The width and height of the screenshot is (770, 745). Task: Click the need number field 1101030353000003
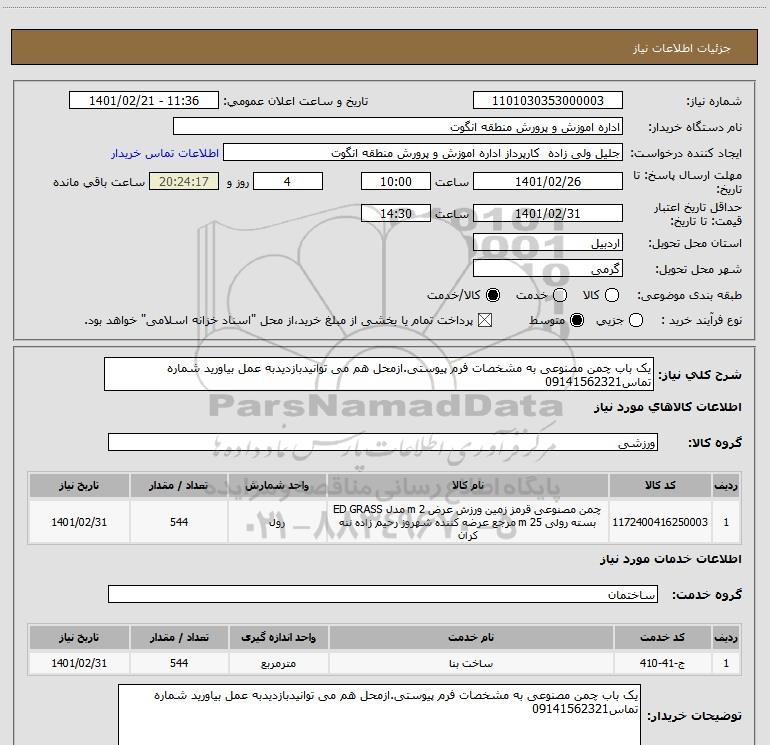548,101
